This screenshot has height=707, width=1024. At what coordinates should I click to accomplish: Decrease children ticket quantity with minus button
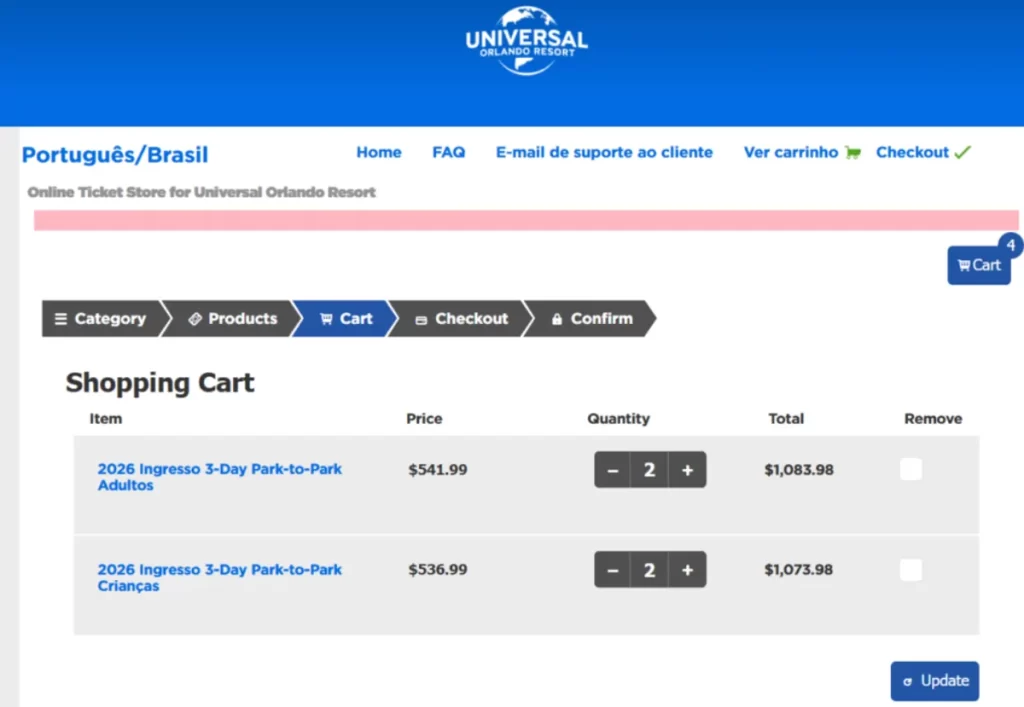(x=613, y=569)
